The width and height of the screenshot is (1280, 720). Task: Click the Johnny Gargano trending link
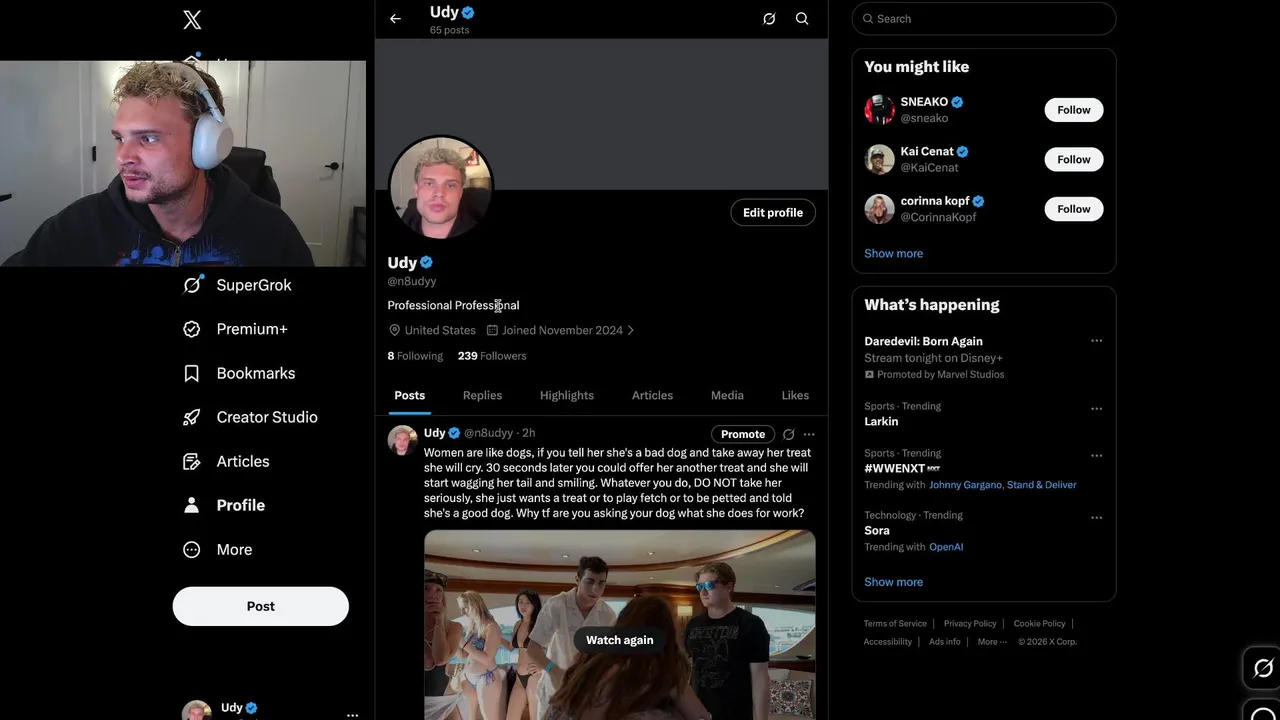click(x=965, y=485)
